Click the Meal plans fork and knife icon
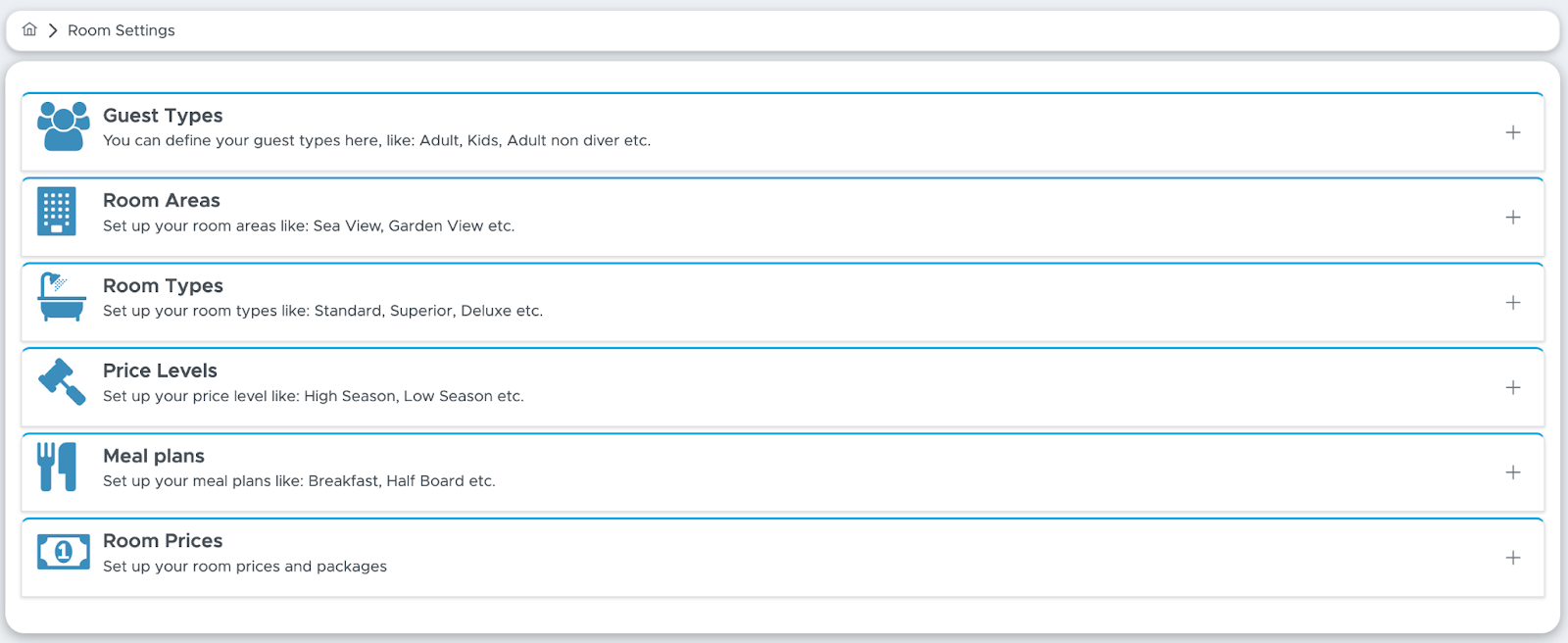This screenshot has height=643, width=1568. click(57, 467)
